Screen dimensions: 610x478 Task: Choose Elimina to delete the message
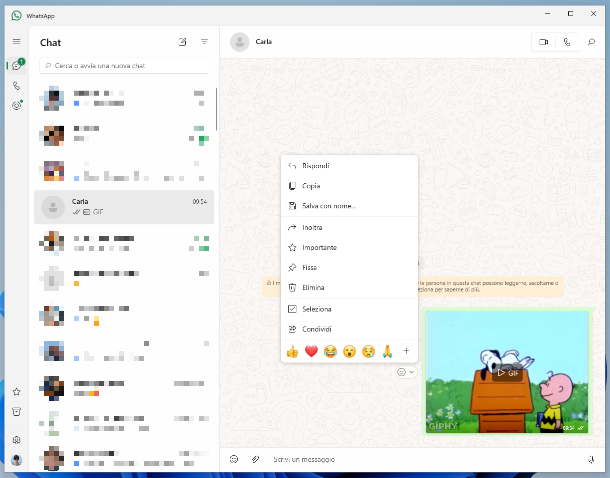349,287
